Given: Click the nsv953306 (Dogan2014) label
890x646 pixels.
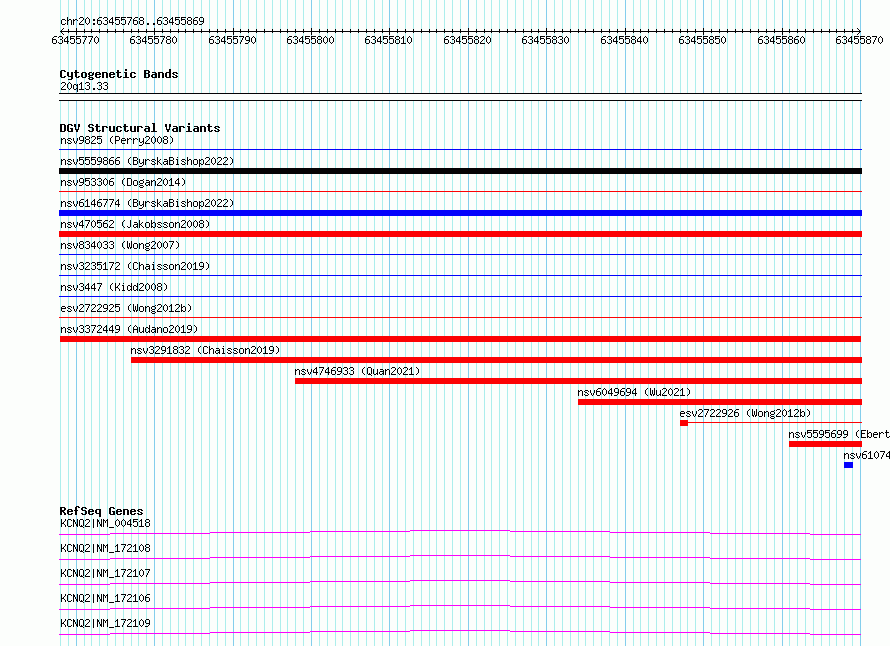Looking at the screenshot, I should [123, 182].
